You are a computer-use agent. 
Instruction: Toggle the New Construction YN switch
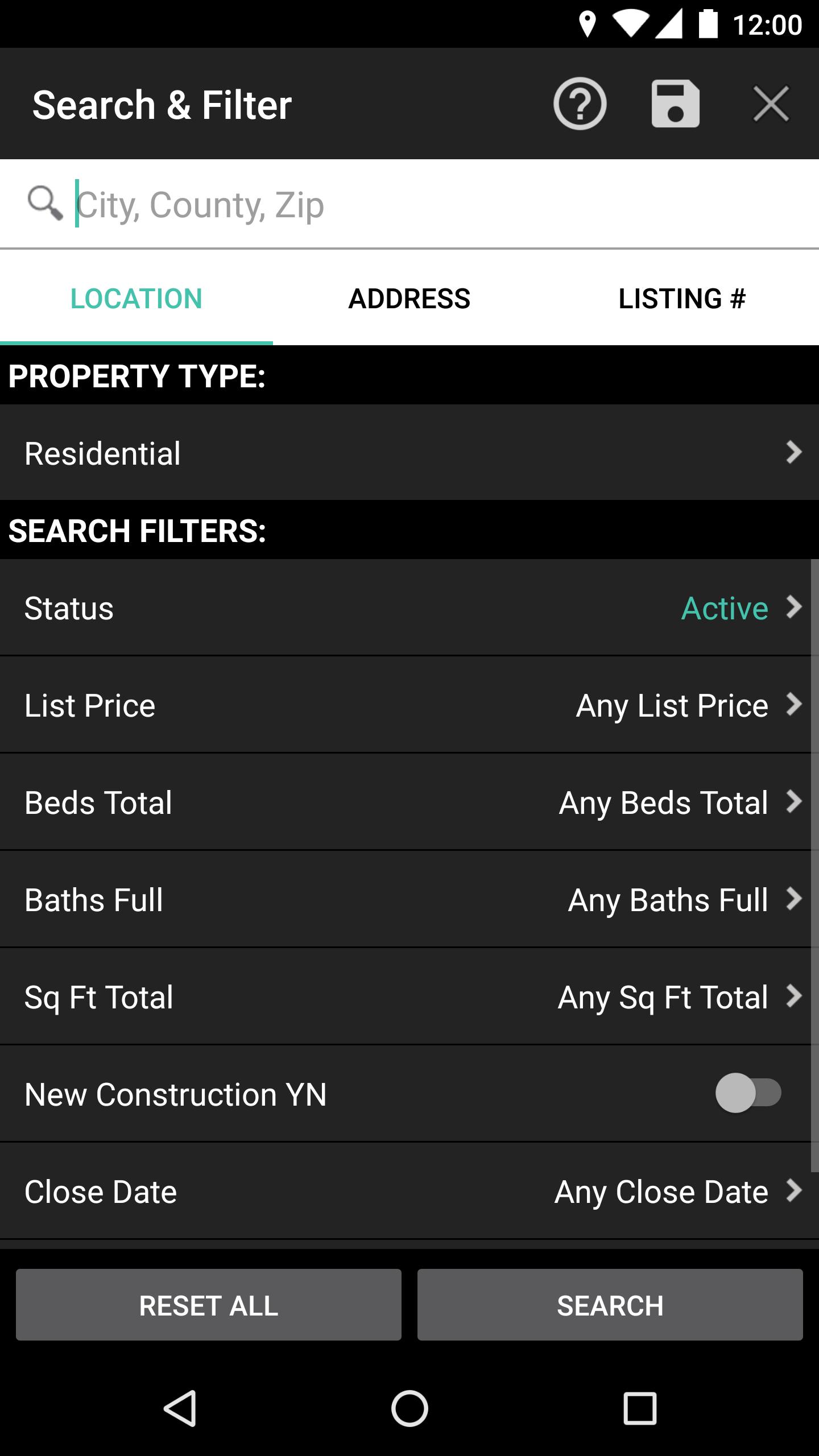click(748, 1093)
